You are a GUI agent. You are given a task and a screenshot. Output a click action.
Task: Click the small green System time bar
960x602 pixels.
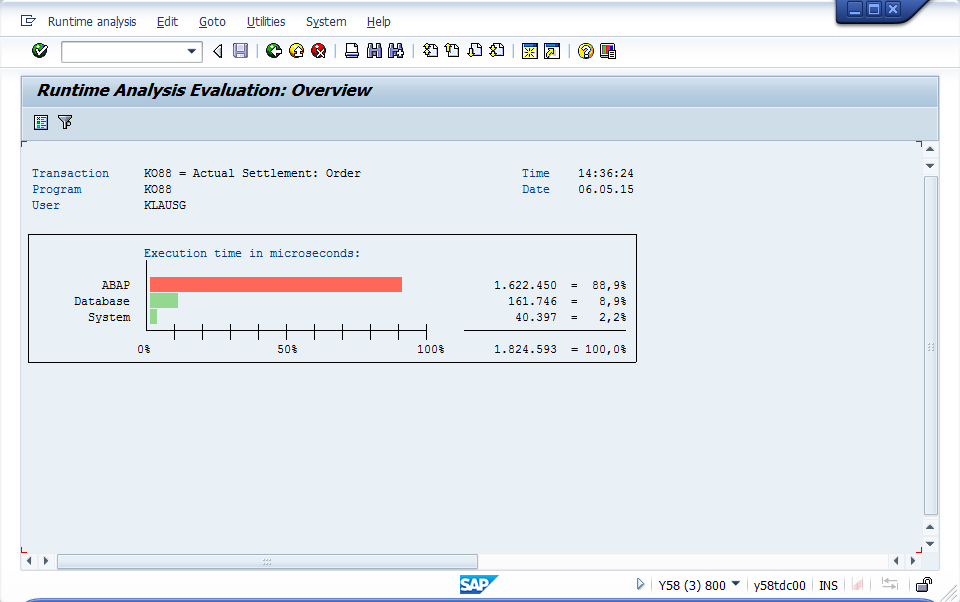click(154, 317)
